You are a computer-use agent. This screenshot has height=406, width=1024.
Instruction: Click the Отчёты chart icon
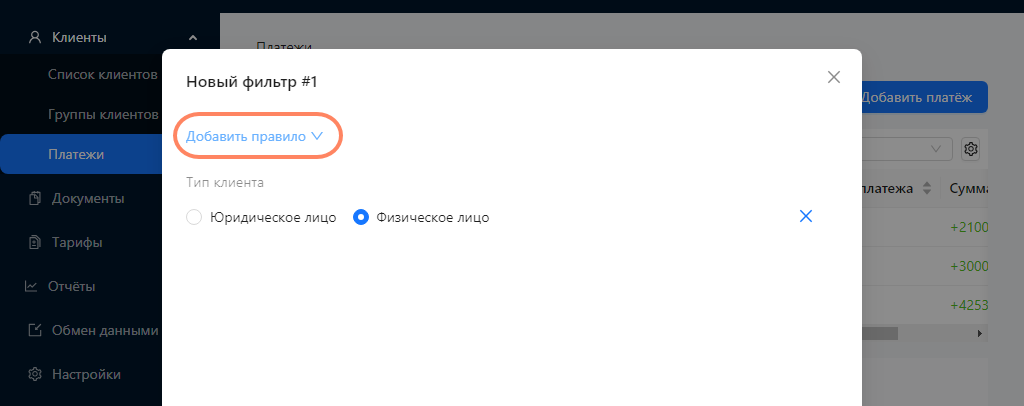point(31,286)
